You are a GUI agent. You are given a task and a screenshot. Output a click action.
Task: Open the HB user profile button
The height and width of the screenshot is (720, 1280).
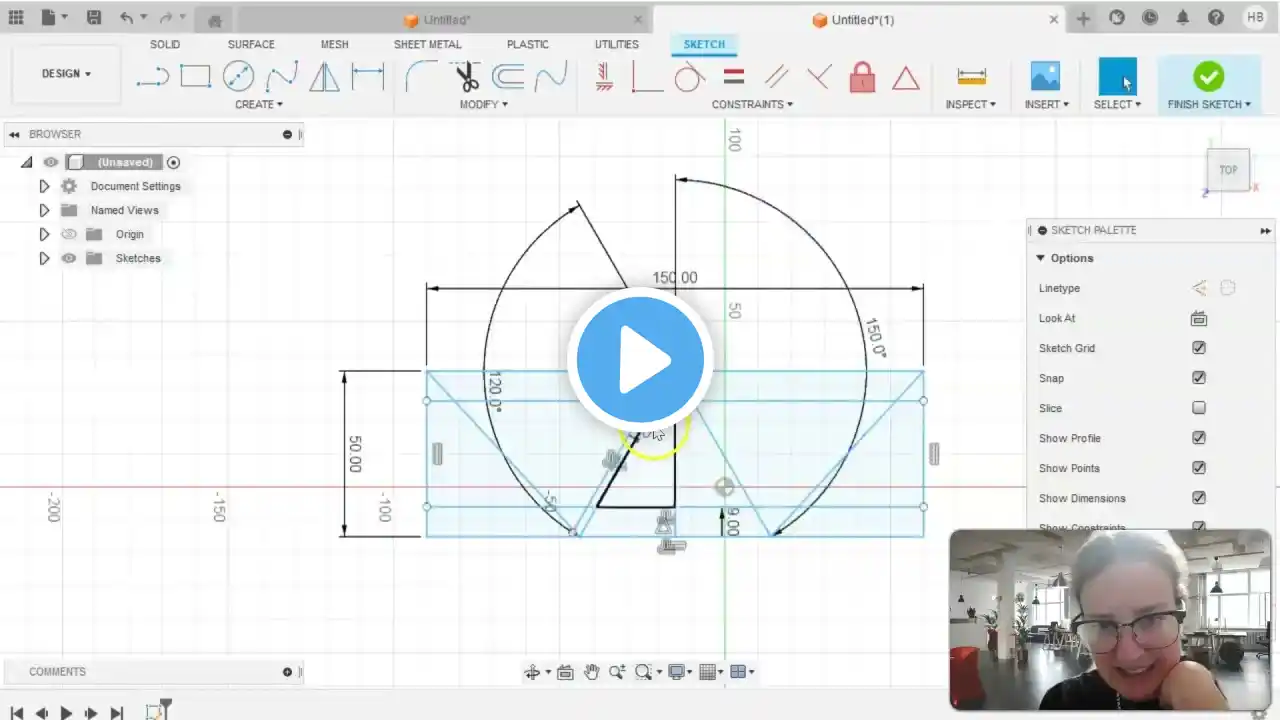pos(1254,18)
